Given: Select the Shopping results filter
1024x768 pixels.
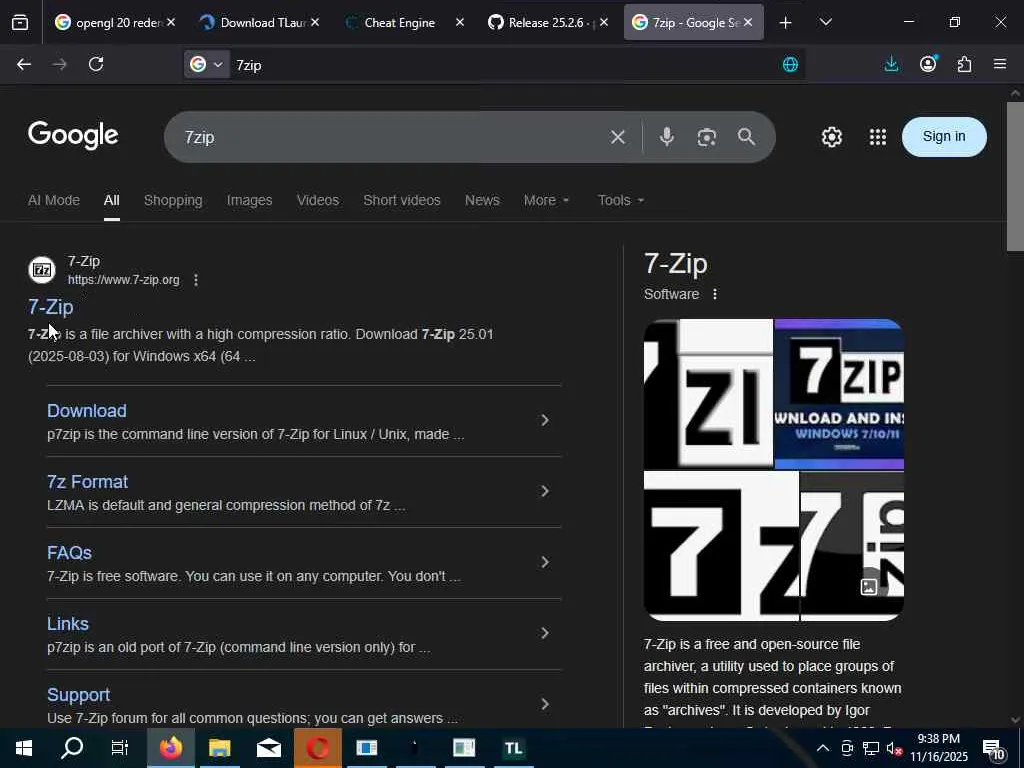Looking at the screenshot, I should point(173,200).
